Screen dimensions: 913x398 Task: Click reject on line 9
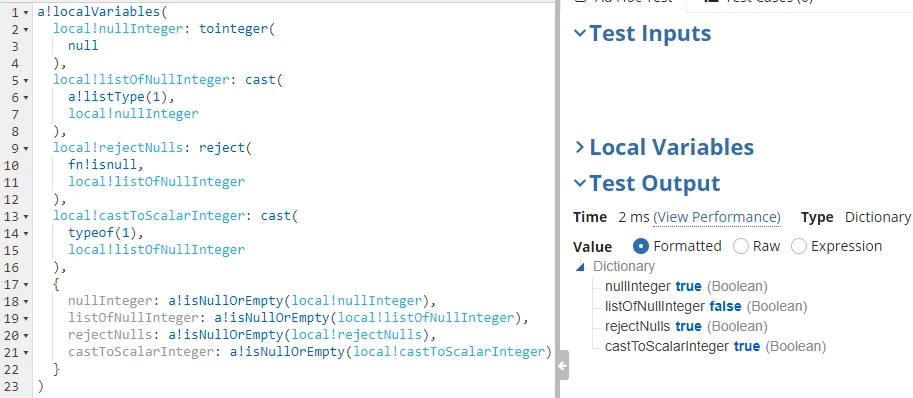(222, 148)
